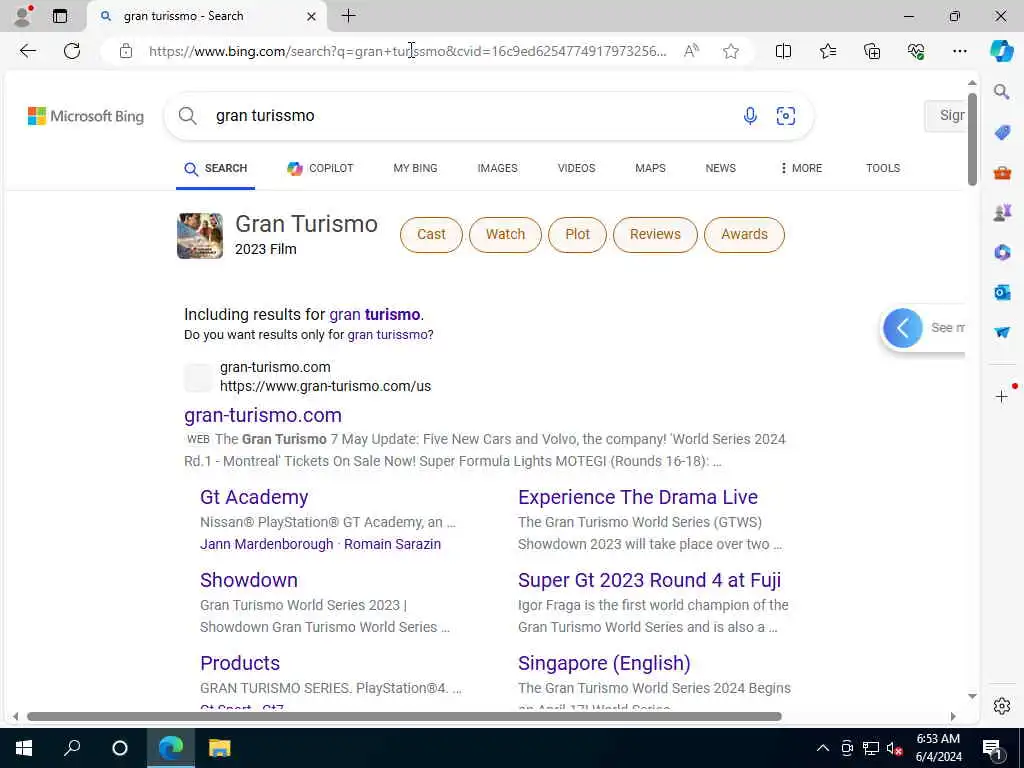Image resolution: width=1024 pixels, height=768 pixels.
Task: Open Read aloud in address bar
Action: pos(691,51)
